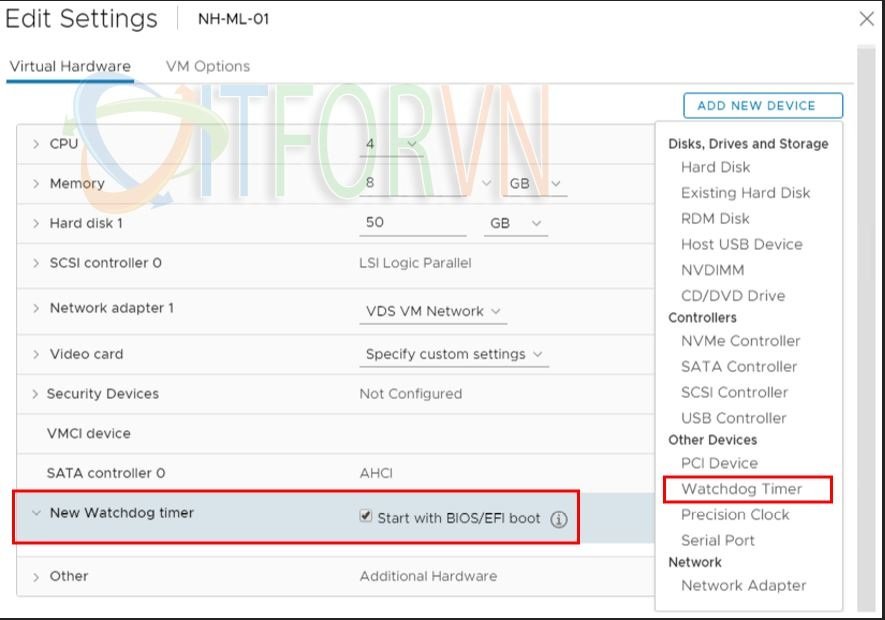
Task: Pick Host USB Device in the menu
Action: tap(741, 244)
